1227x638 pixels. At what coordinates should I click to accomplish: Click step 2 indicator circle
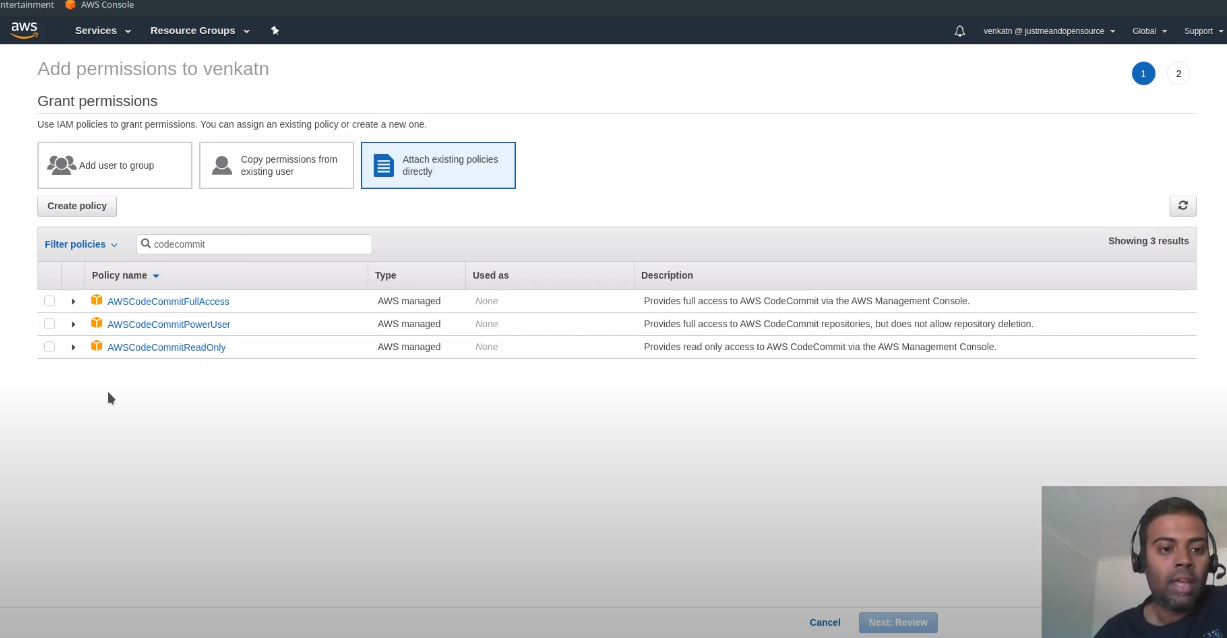pyautogui.click(x=1179, y=73)
